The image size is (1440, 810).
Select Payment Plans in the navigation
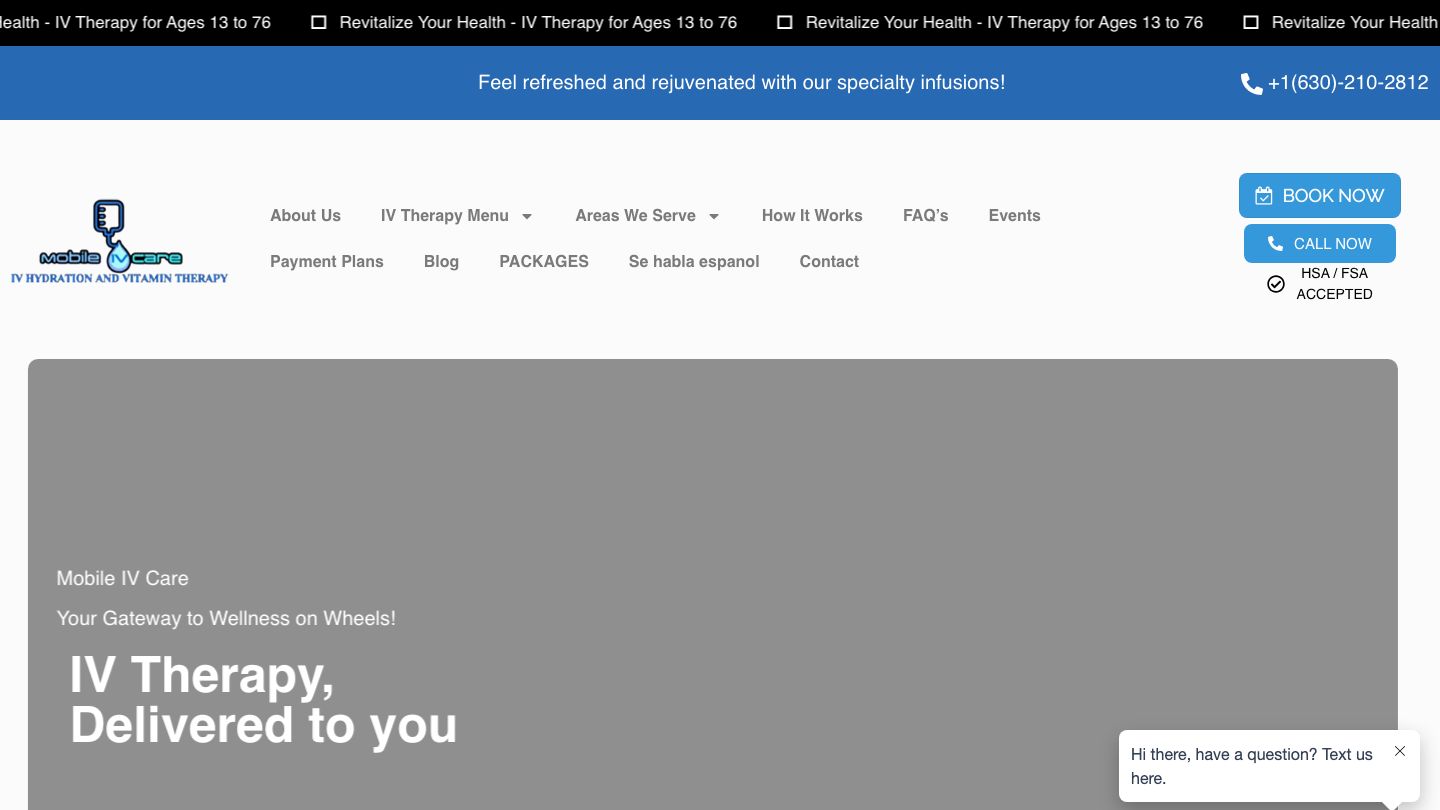[326, 261]
